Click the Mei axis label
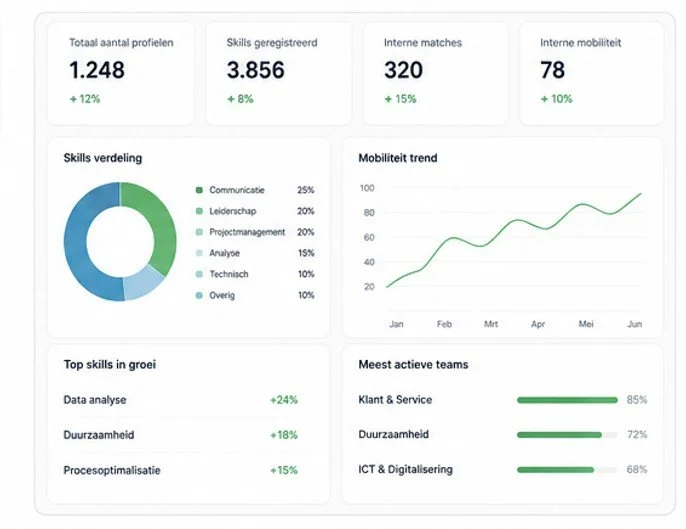The height and width of the screenshot is (529, 686). click(x=586, y=324)
